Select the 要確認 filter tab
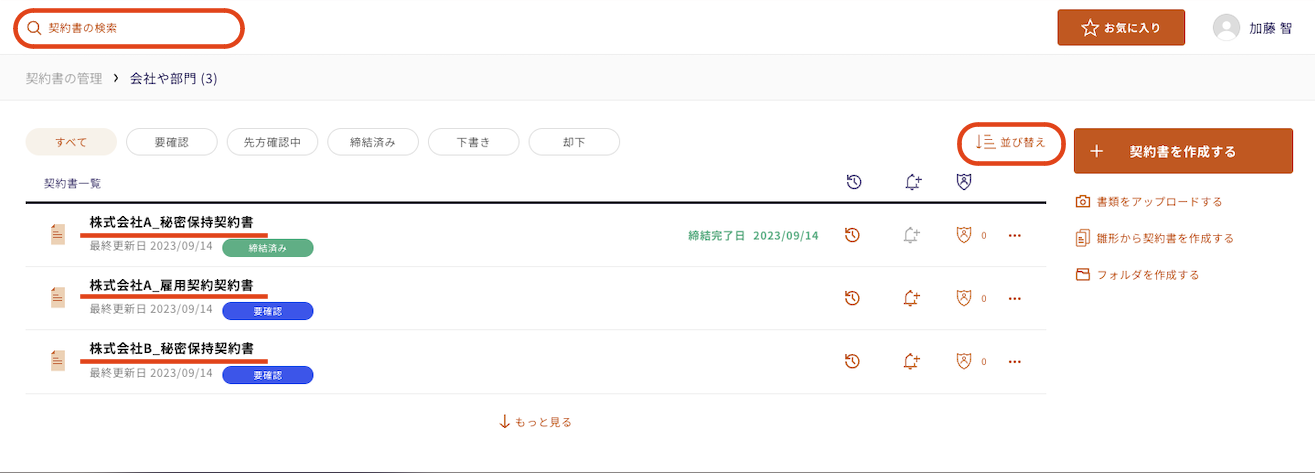Screen dimensions: 1315x473 click(x=172, y=142)
